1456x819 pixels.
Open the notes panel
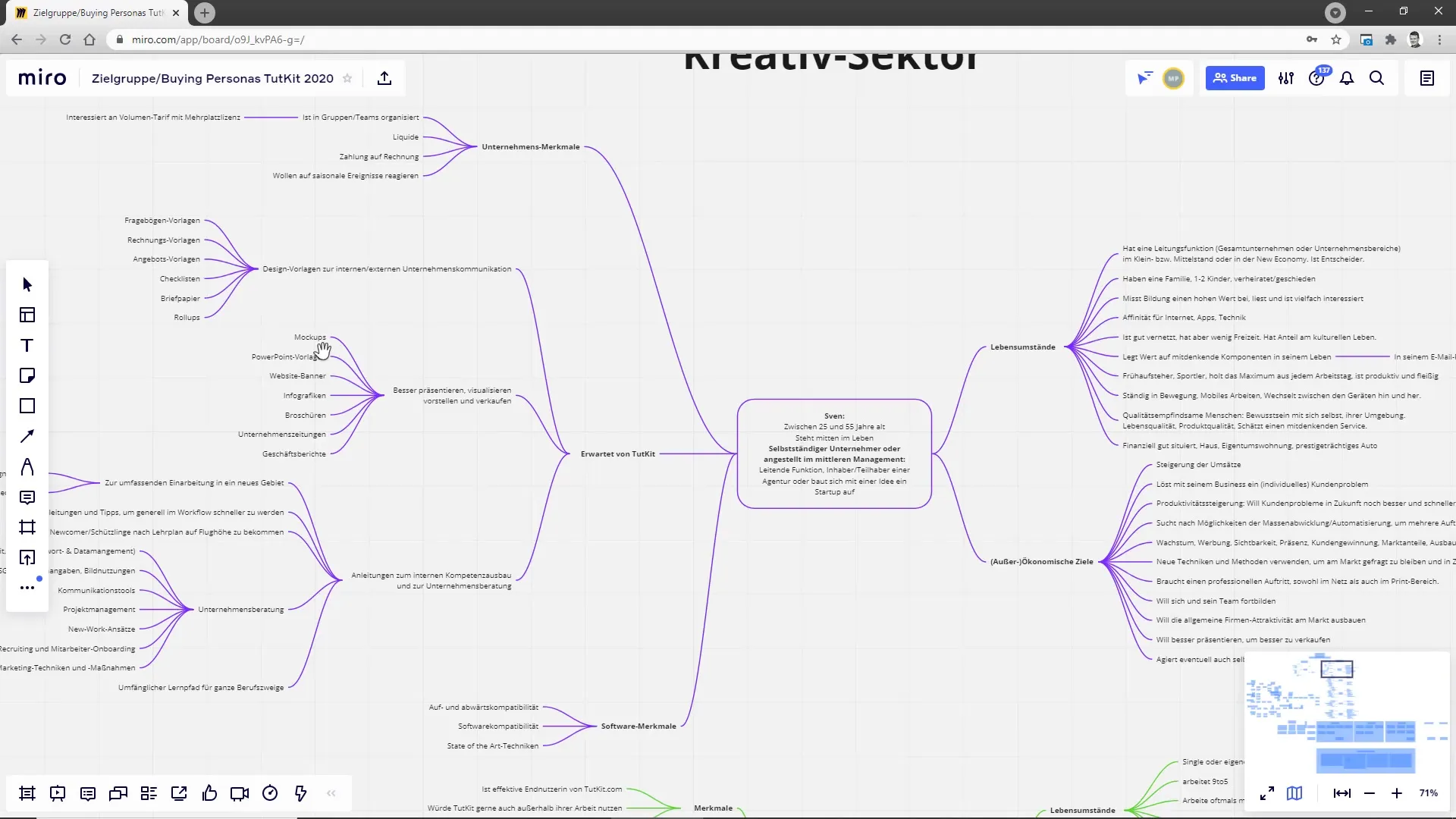click(1427, 78)
